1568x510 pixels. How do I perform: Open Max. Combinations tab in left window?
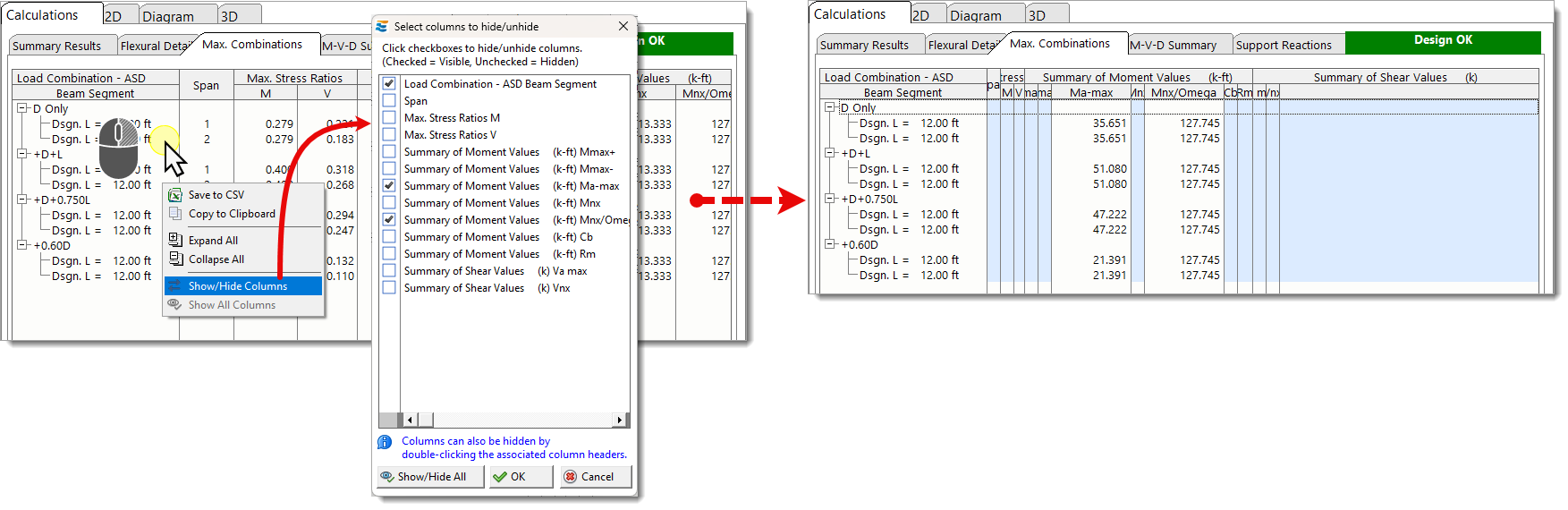tap(254, 44)
